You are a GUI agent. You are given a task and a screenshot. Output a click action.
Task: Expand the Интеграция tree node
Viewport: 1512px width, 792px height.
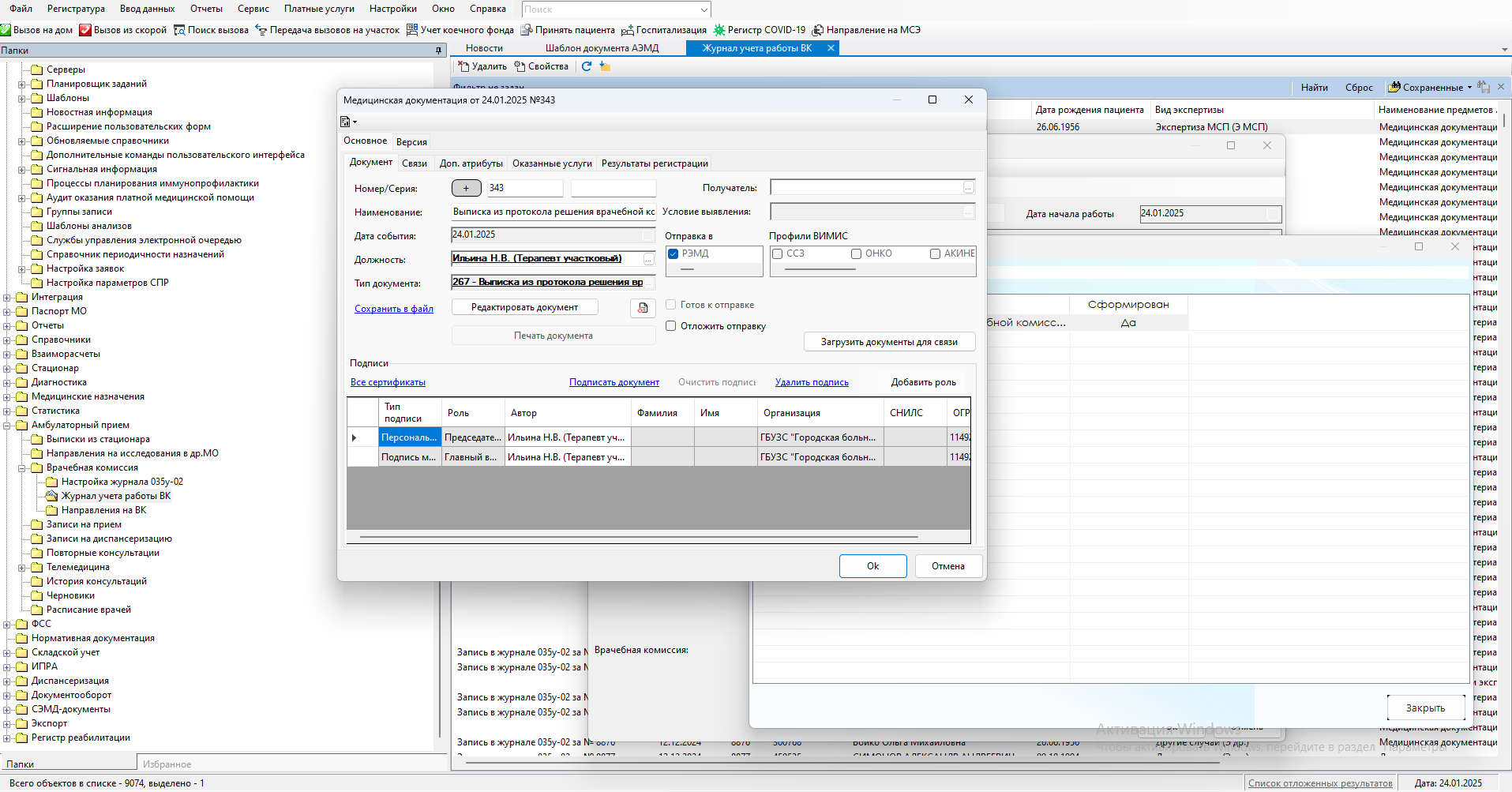(x=7, y=297)
